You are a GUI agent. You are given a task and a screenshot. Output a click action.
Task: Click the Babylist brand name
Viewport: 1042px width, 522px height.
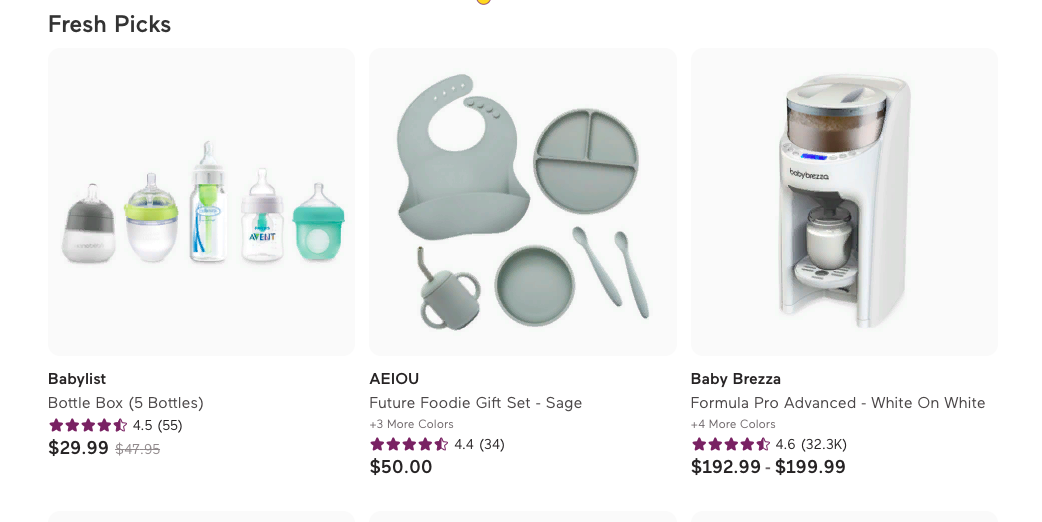click(x=77, y=379)
